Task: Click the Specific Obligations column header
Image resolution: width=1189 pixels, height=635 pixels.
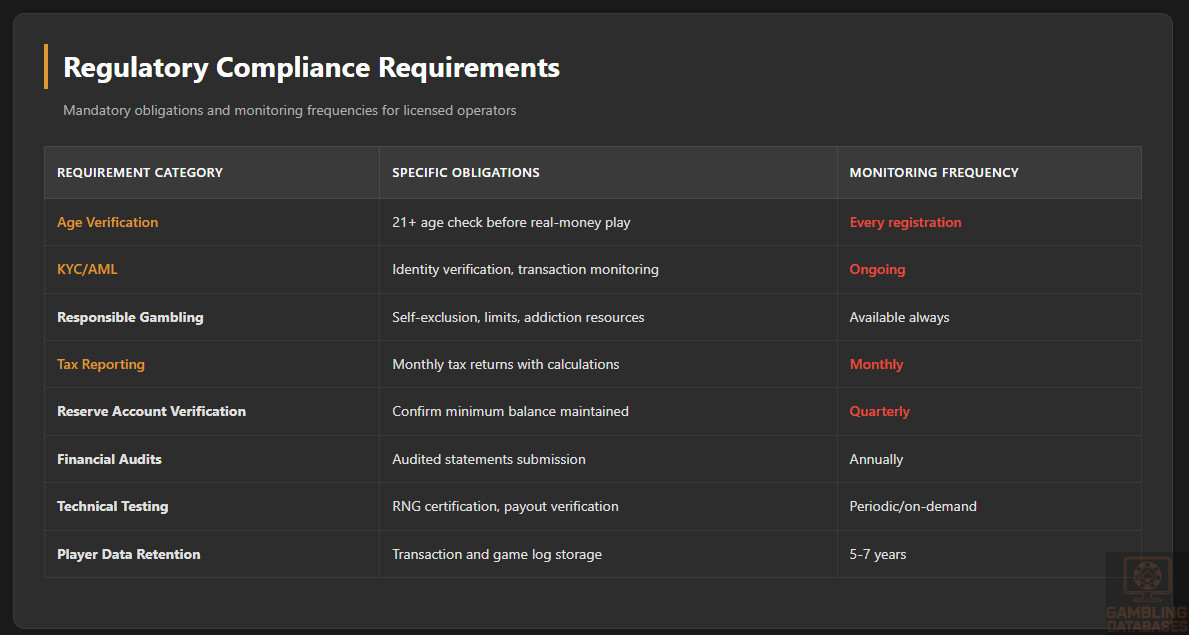Action: pyautogui.click(x=465, y=173)
